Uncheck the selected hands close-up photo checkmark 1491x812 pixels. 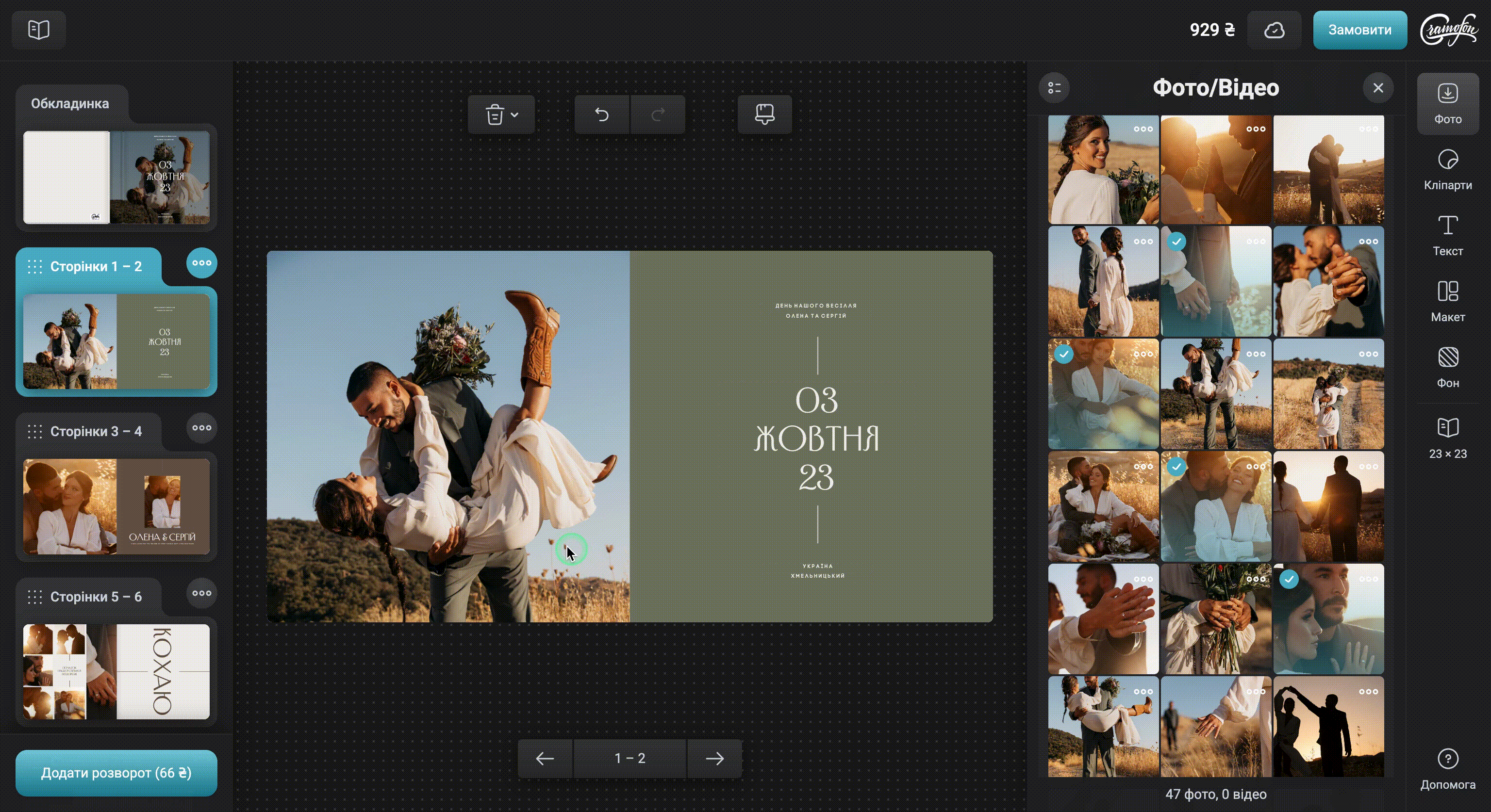click(x=1176, y=242)
